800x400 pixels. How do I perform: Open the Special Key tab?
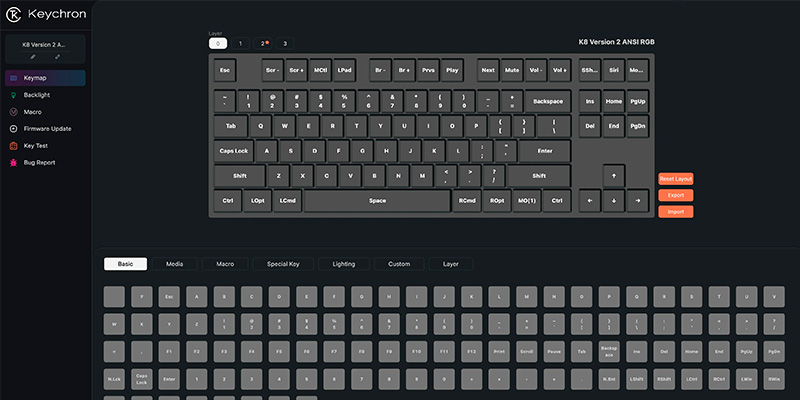click(x=283, y=264)
